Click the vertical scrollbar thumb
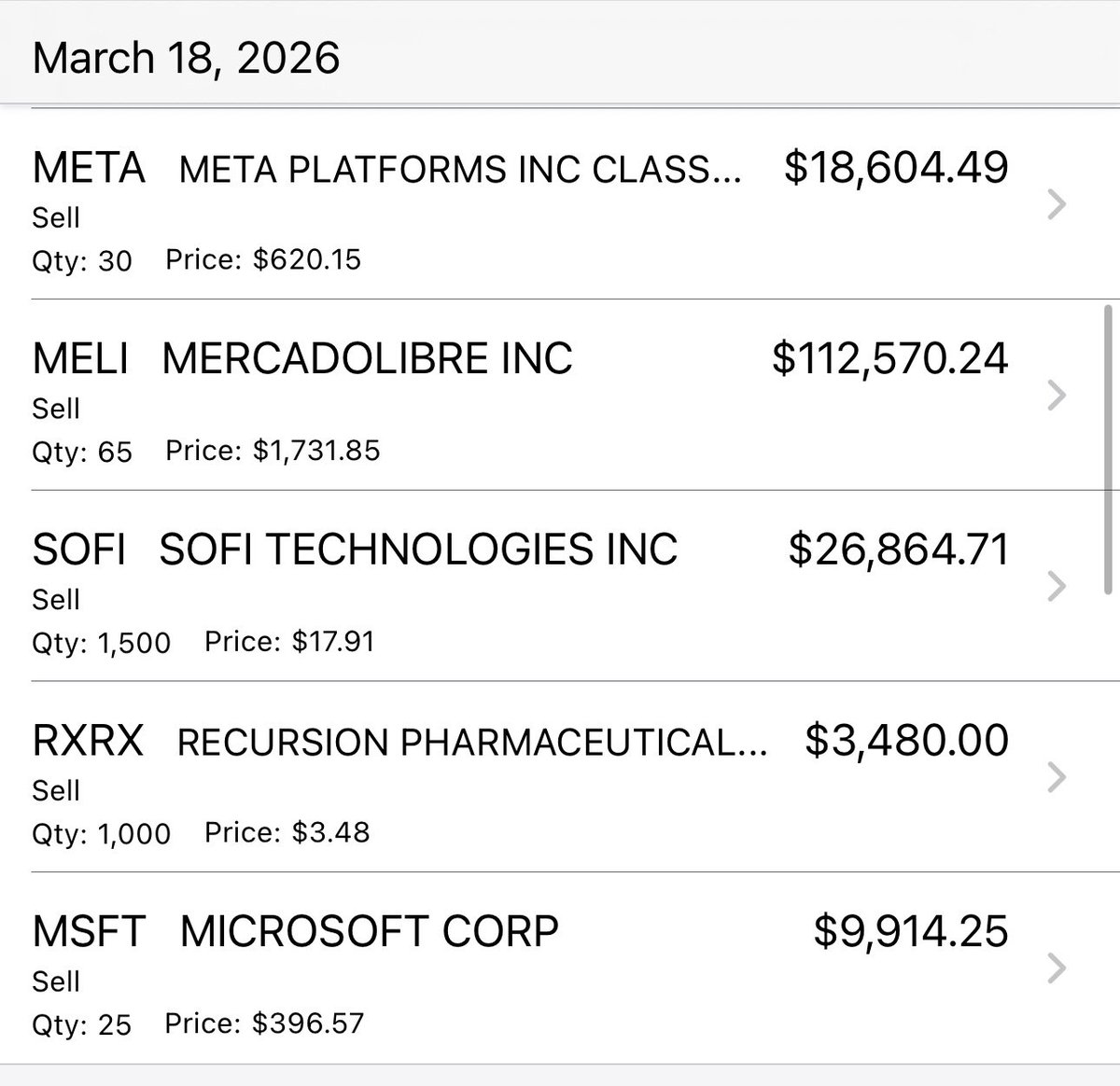The width and height of the screenshot is (1120, 1086). (1108, 449)
